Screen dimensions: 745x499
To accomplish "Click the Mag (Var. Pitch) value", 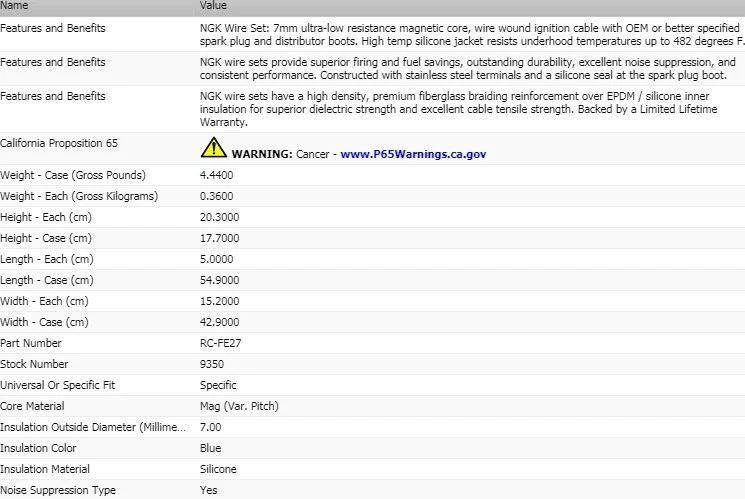I will [239, 406].
